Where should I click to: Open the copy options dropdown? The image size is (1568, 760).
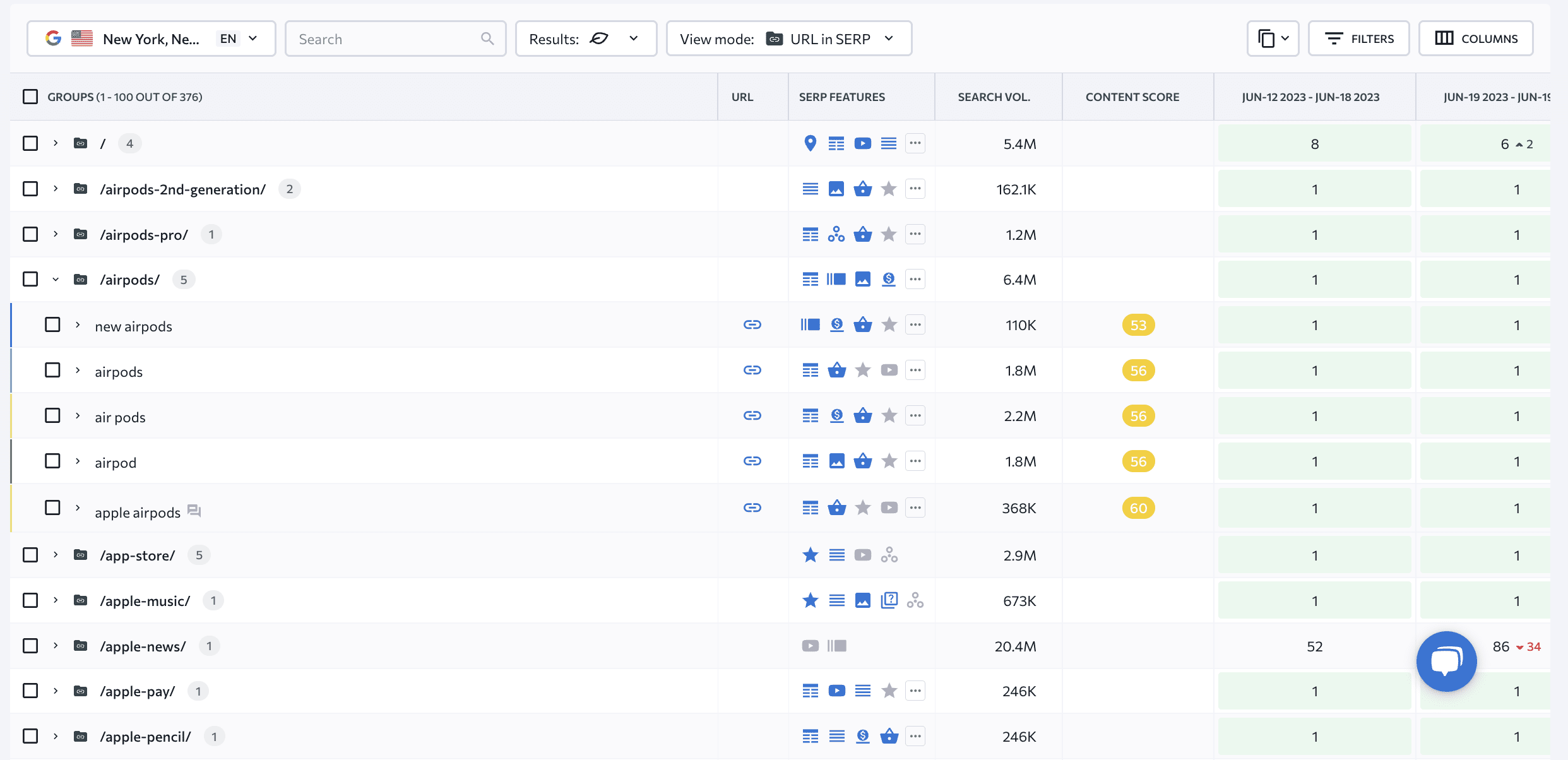(x=1273, y=39)
